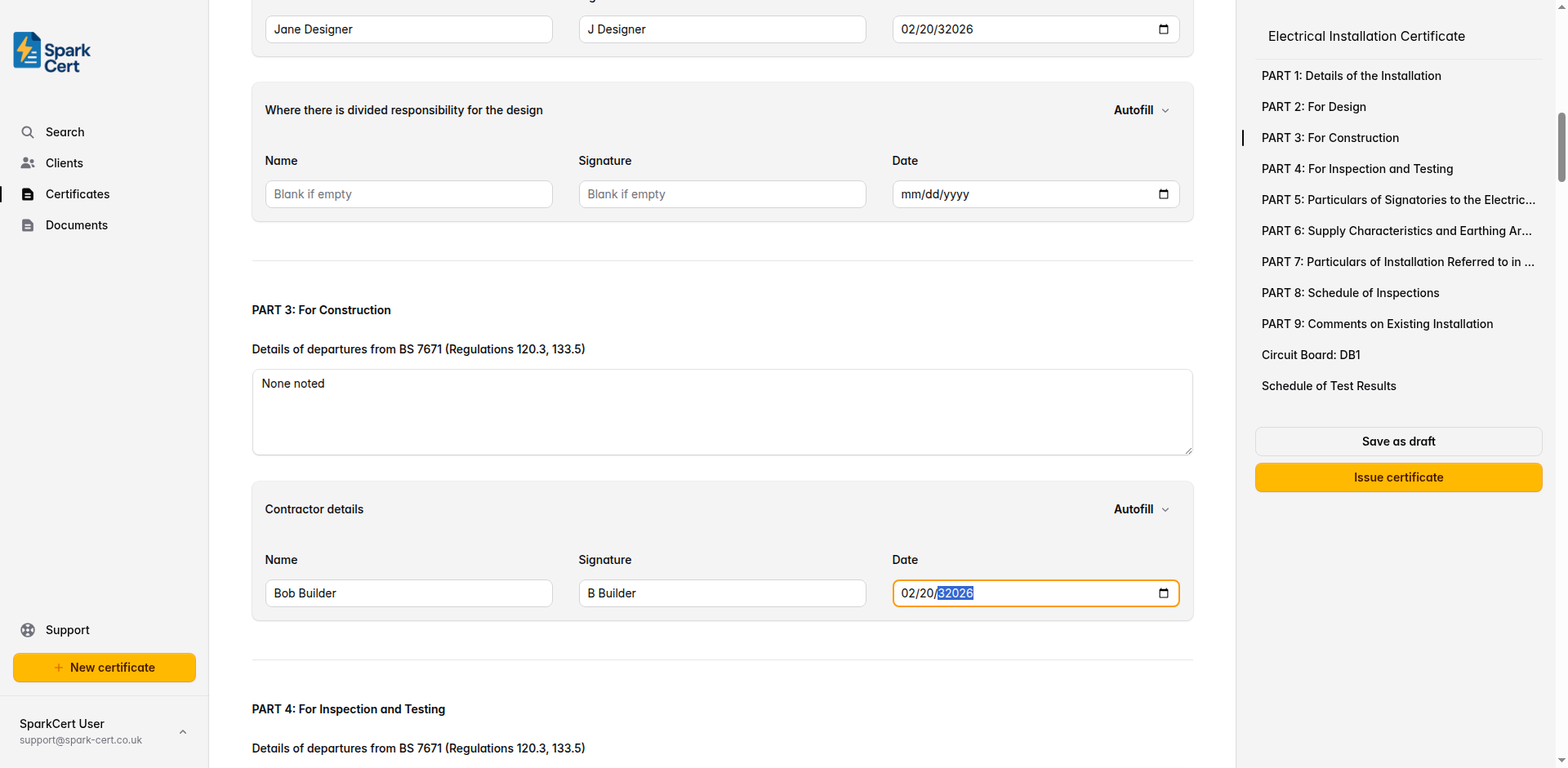Image resolution: width=1568 pixels, height=768 pixels.
Task: Click the None noted departures text area
Action: click(722, 412)
